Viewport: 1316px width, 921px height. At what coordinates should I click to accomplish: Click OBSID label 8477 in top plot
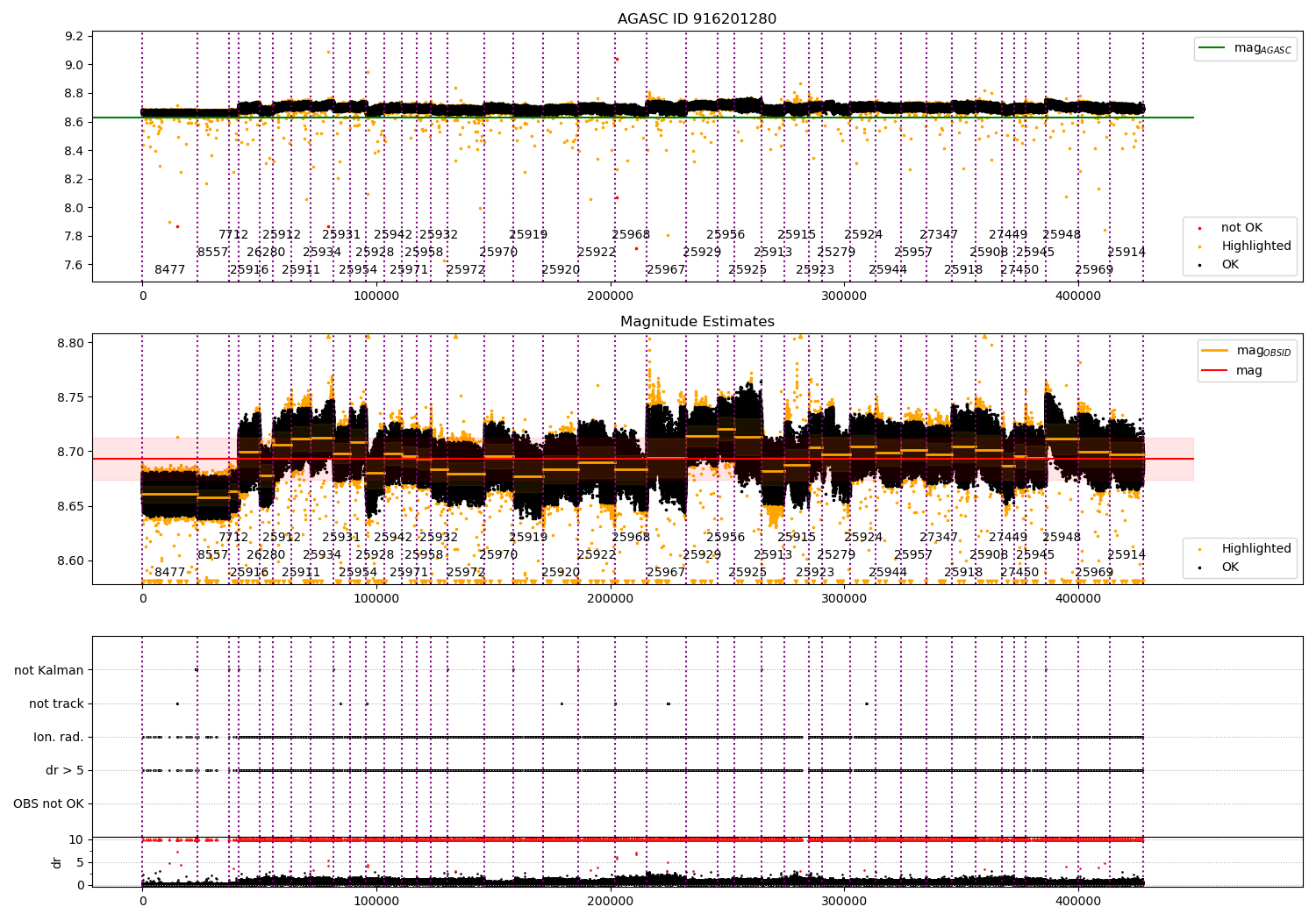coord(170,270)
